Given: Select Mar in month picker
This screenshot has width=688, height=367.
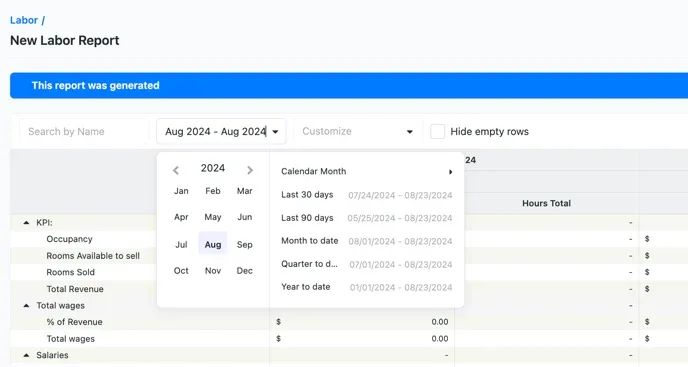Looking at the screenshot, I should [244, 191].
